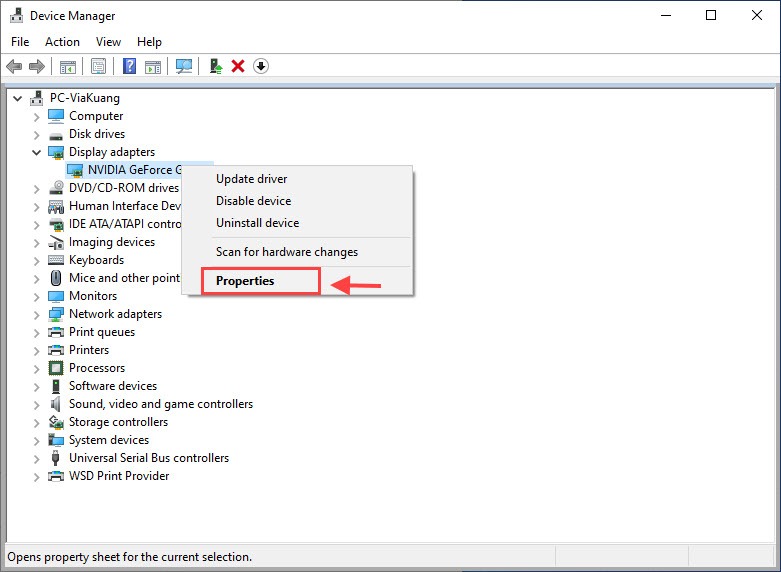Click the Software devices icon
Screen dimensions: 781x572
56,386
